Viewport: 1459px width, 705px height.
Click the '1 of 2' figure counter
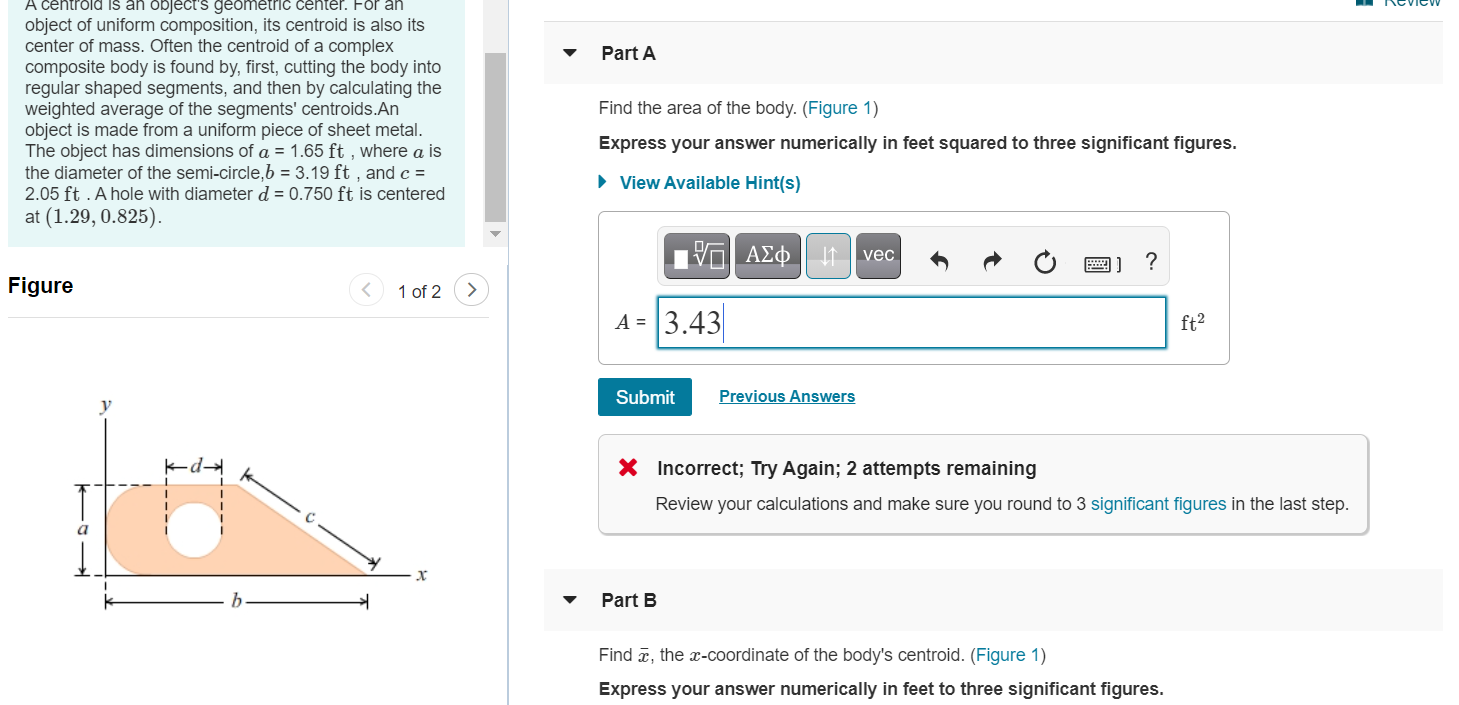[419, 292]
